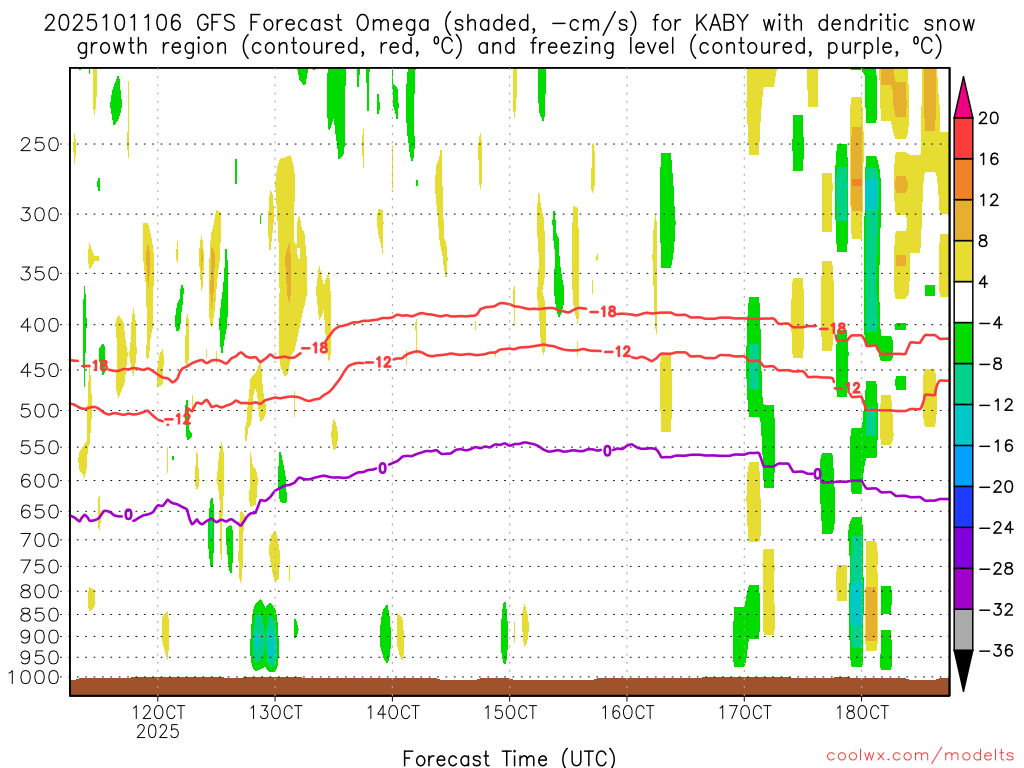Screen dimensions: 1024x768
Task: Click the 180CT time axis label
Action: coord(862,711)
